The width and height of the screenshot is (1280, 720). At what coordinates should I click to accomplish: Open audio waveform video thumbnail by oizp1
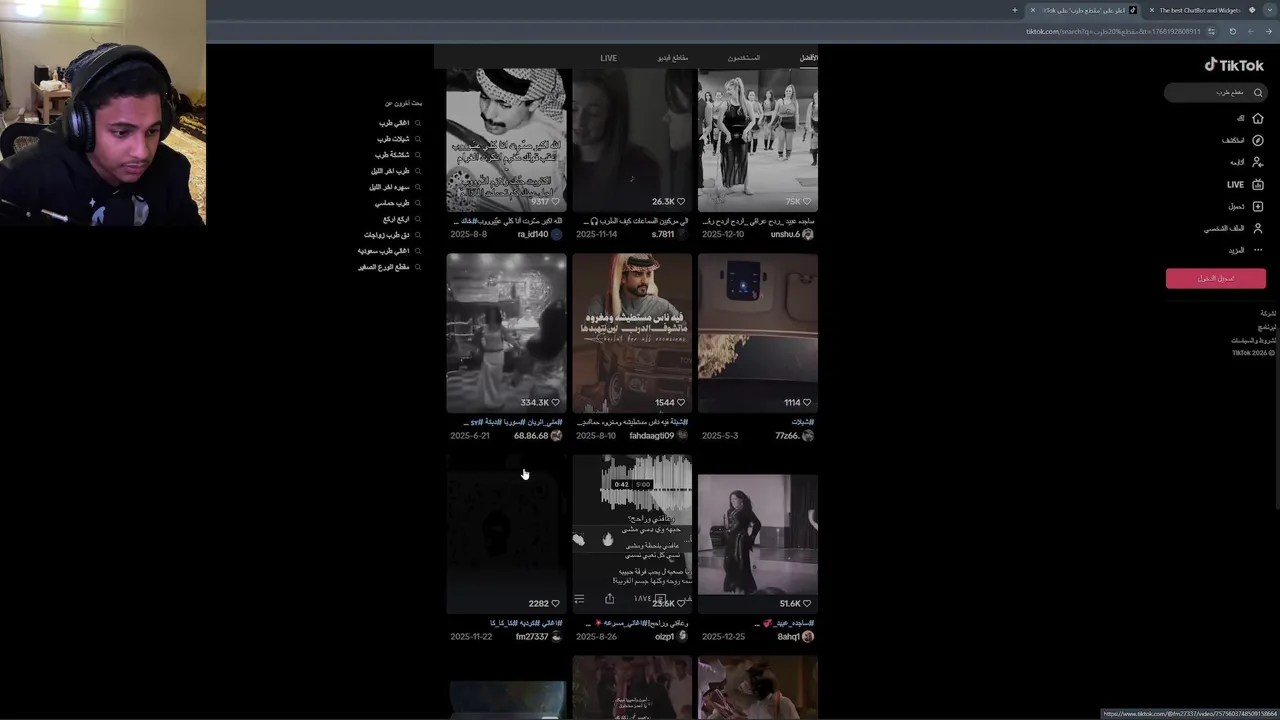click(x=632, y=534)
